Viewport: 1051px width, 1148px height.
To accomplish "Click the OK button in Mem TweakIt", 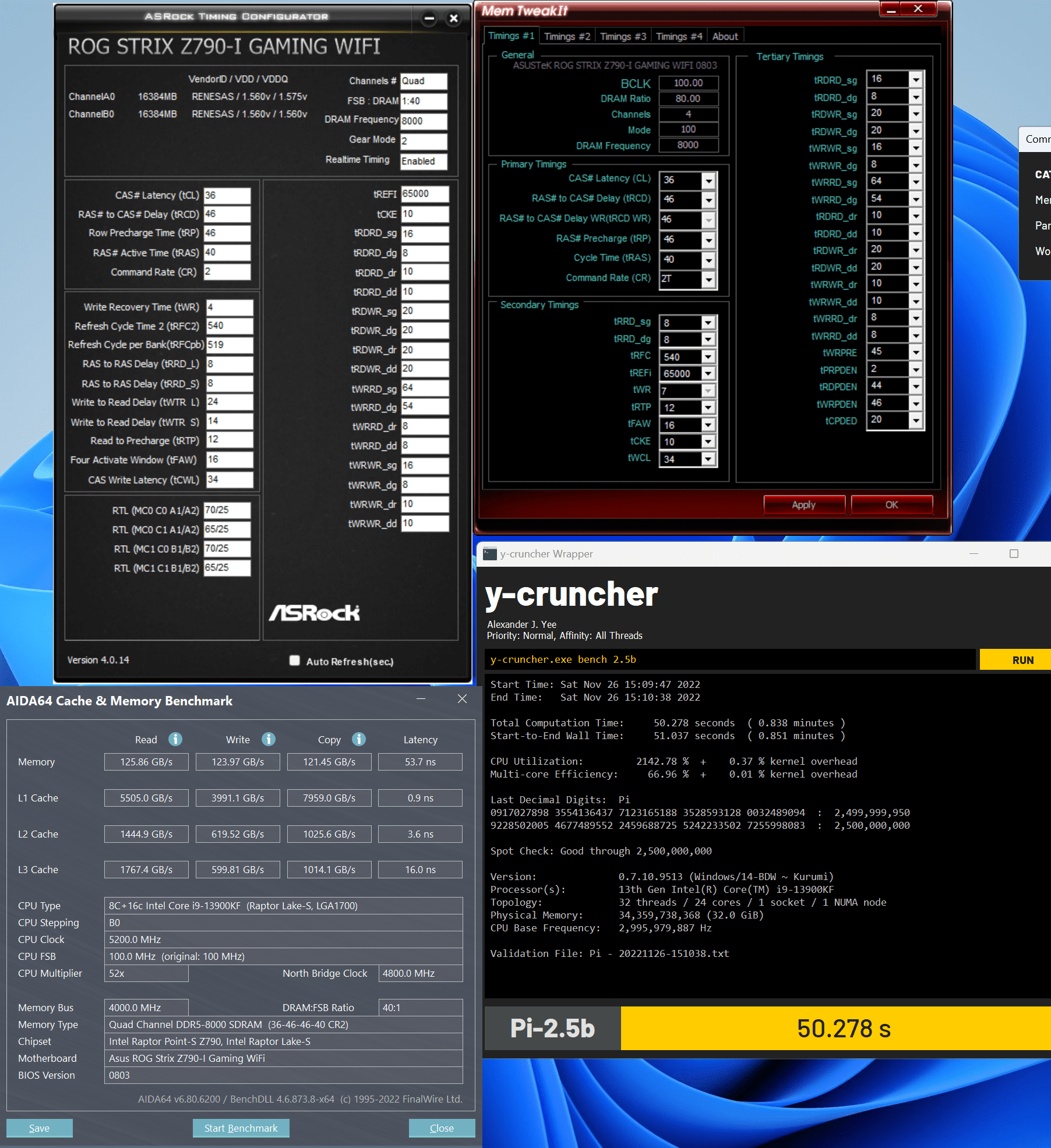I will (x=892, y=505).
